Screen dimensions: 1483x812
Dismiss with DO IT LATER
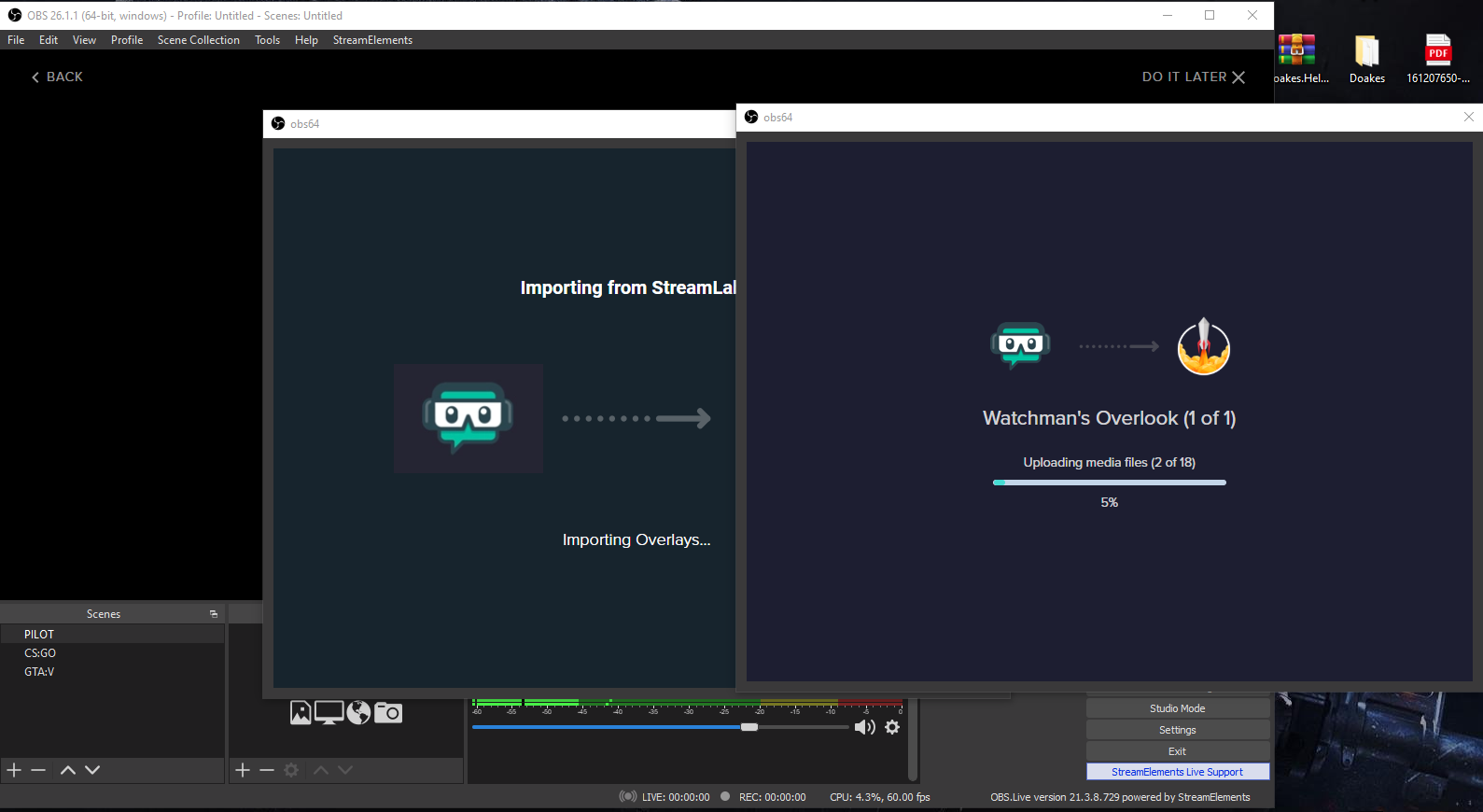coord(1194,77)
